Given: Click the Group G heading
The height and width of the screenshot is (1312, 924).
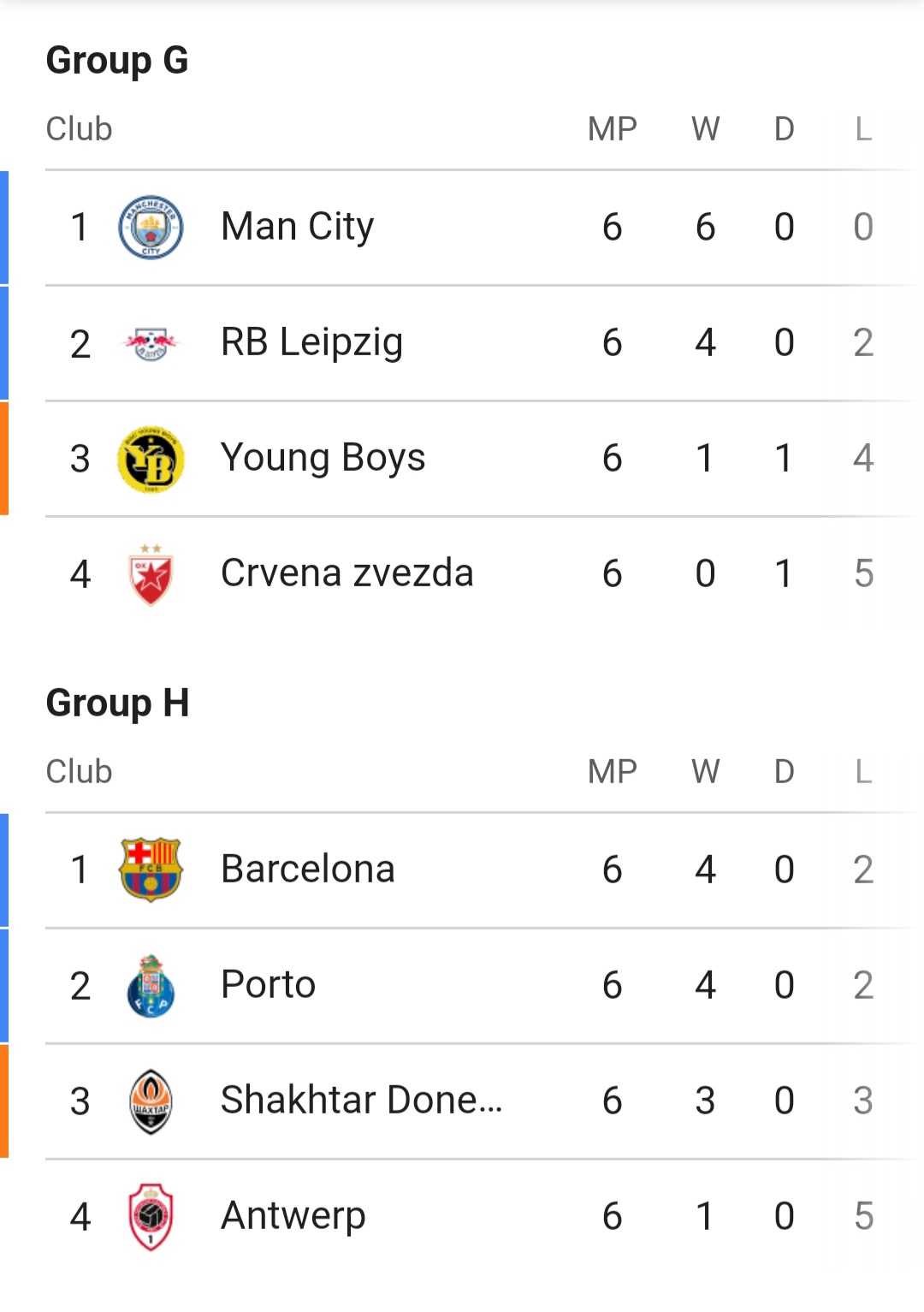Looking at the screenshot, I should (x=117, y=61).
